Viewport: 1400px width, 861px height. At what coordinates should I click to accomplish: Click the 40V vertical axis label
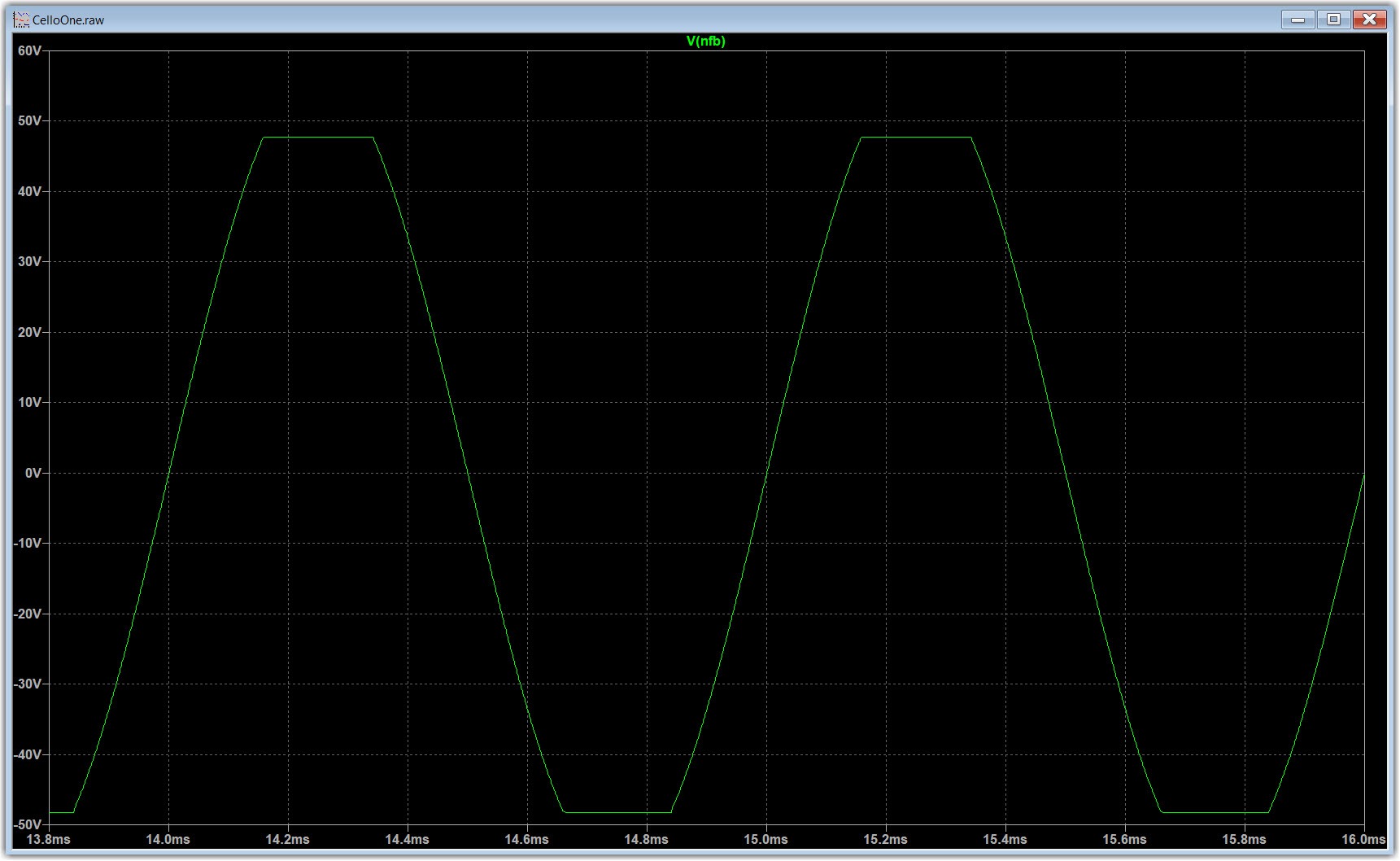[29, 192]
